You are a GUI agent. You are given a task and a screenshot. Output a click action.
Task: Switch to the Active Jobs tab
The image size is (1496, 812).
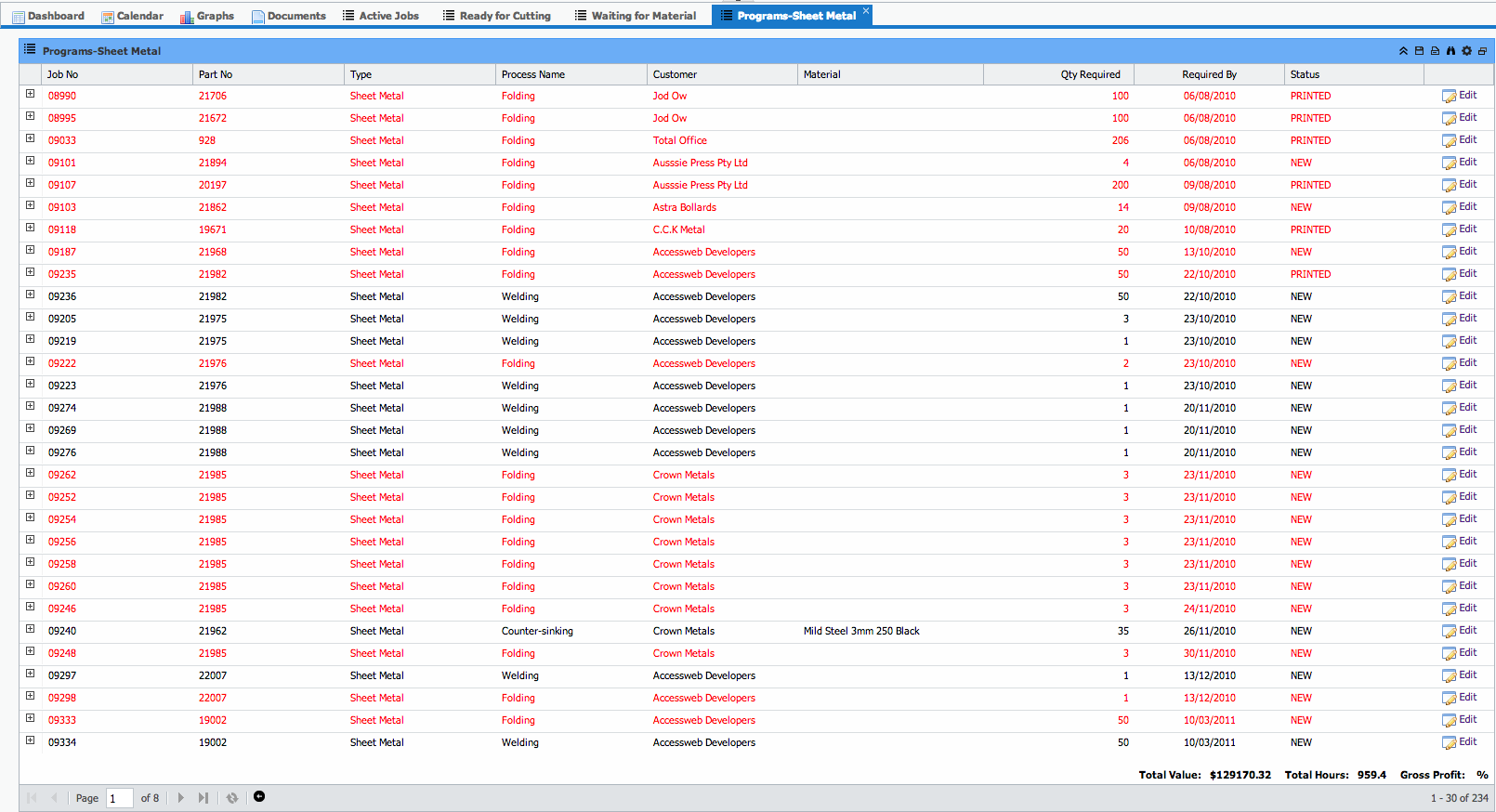click(381, 16)
